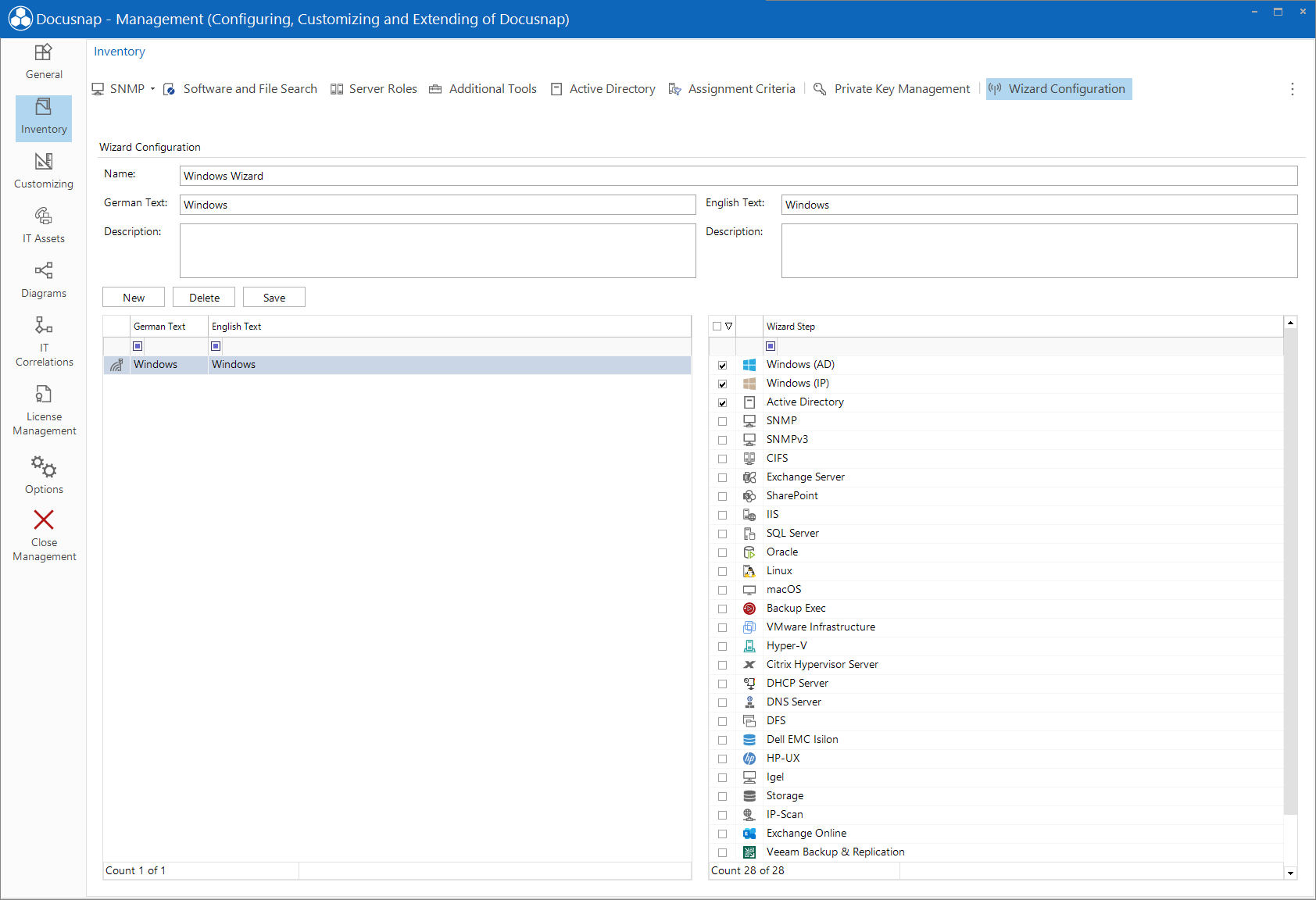1316x900 pixels.
Task: Open the IT Correlations section
Action: click(44, 341)
